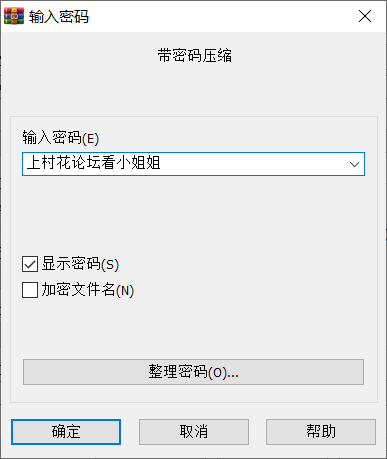The image size is (387, 459).
Task: Open 帮助 for the password dialog
Action: 321,432
